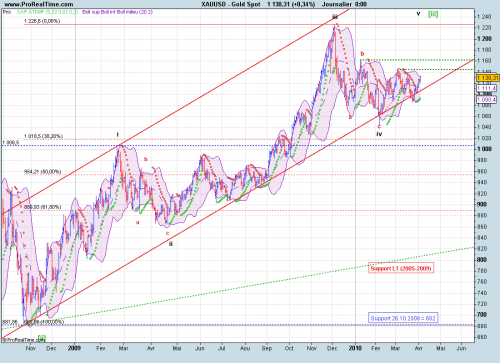
Task: Click the 1 018,5 (38,20%) Fibonacci label
Action: (43, 136)
